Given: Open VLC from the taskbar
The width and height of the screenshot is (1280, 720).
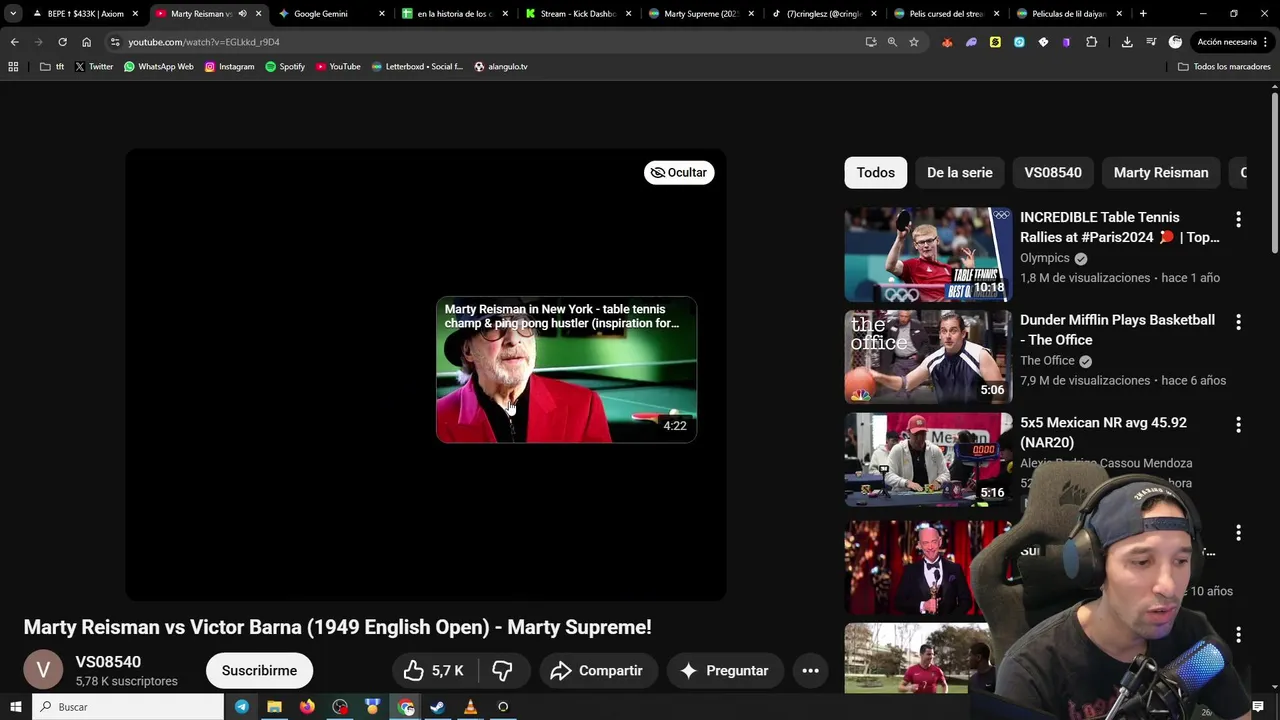Looking at the screenshot, I should coord(470,707).
